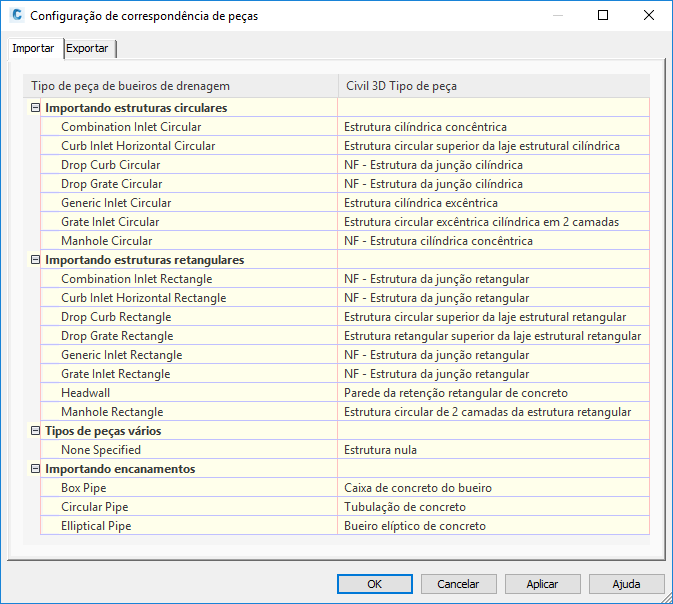The image size is (673, 604).
Task: Select the None Specified row
Action: pyautogui.click(x=101, y=450)
